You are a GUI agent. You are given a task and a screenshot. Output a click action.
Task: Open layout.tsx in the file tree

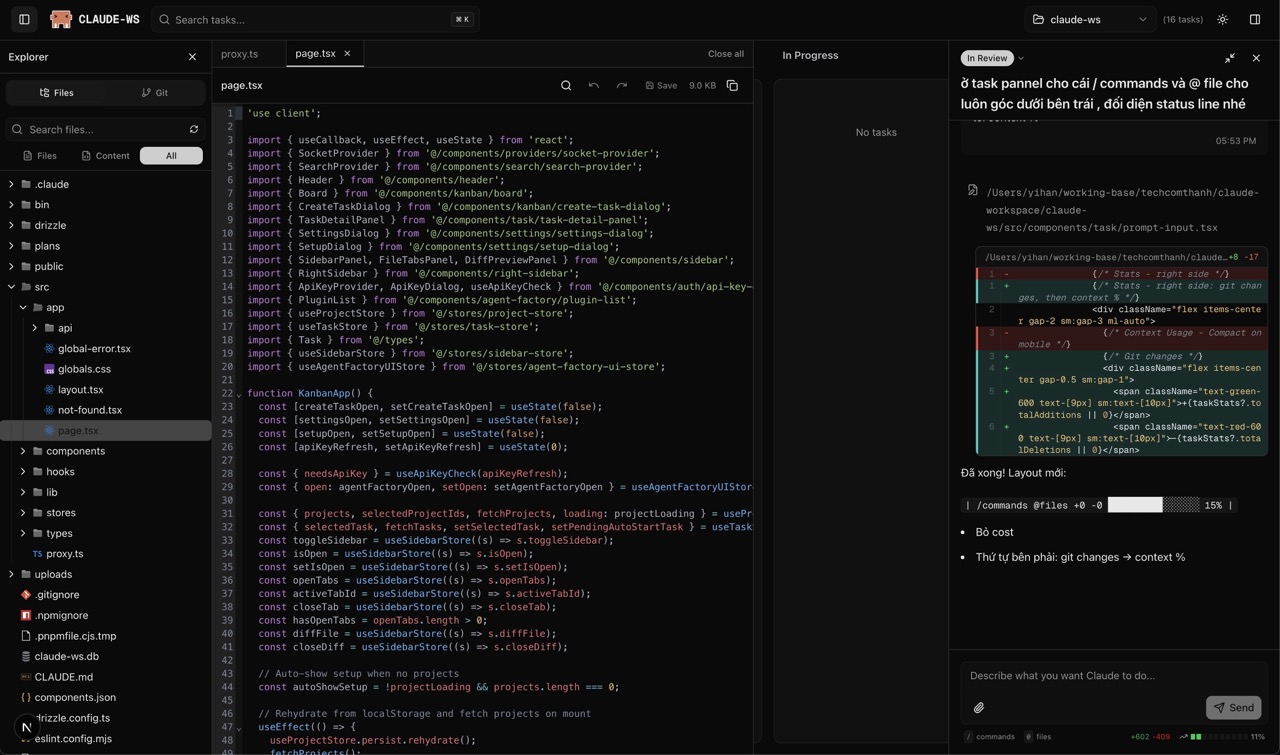pos(80,389)
